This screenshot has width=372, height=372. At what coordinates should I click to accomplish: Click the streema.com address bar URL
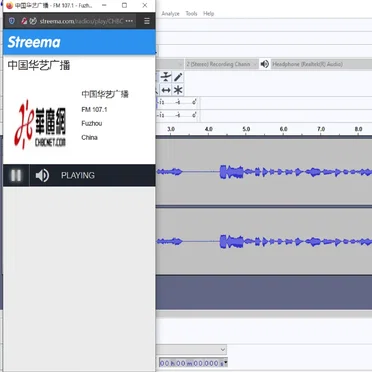click(82, 21)
